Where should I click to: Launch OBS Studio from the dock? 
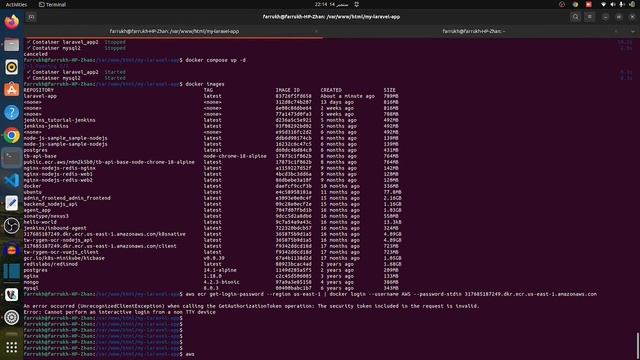(11, 226)
